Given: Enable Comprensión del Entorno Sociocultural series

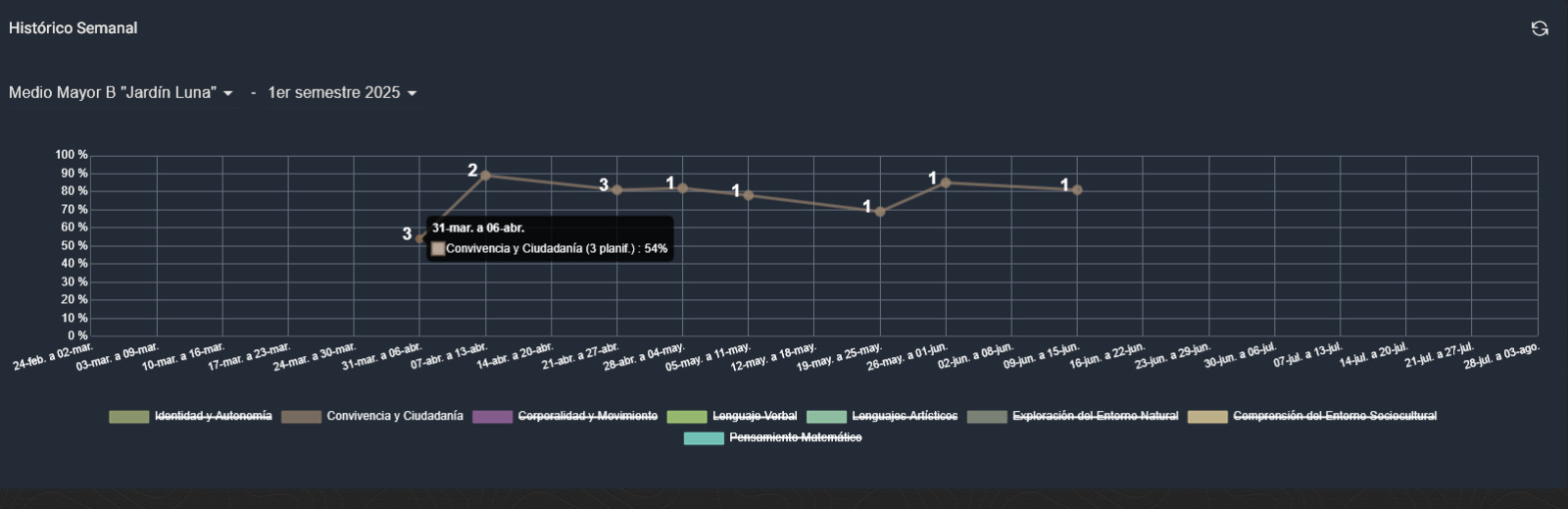Looking at the screenshot, I should click(x=1334, y=416).
